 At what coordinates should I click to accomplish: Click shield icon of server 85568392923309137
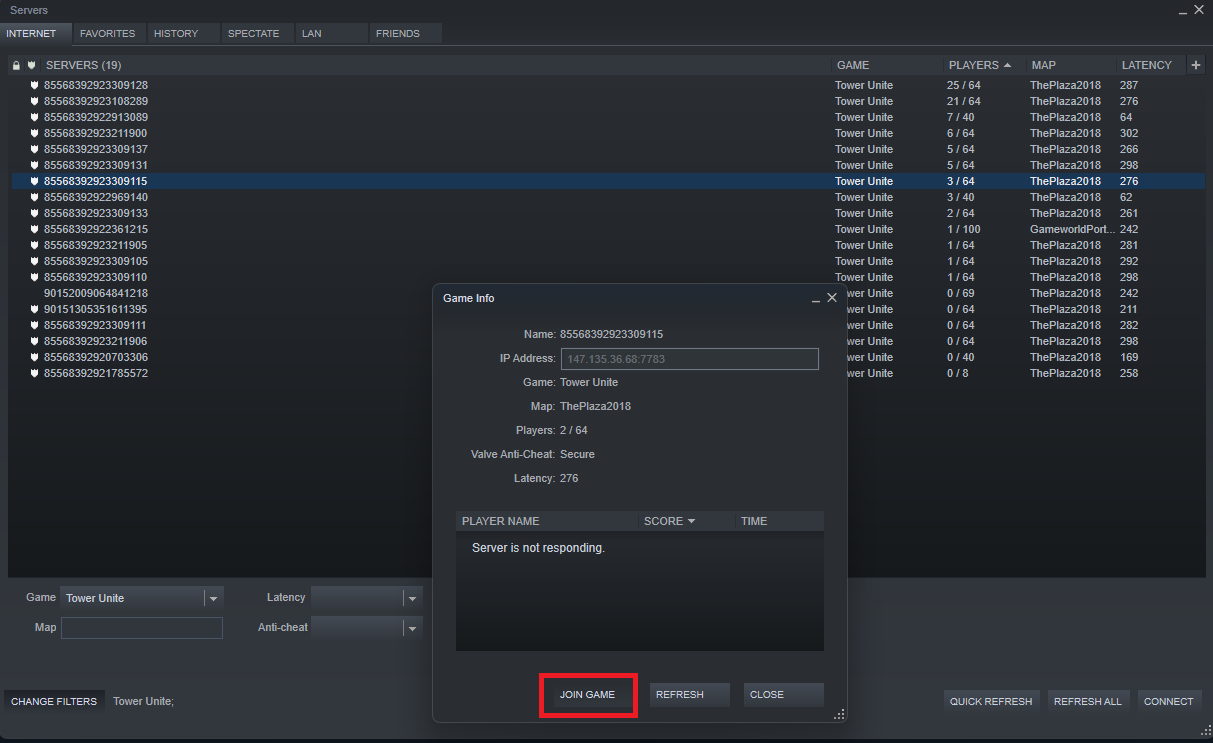[x=35, y=149]
